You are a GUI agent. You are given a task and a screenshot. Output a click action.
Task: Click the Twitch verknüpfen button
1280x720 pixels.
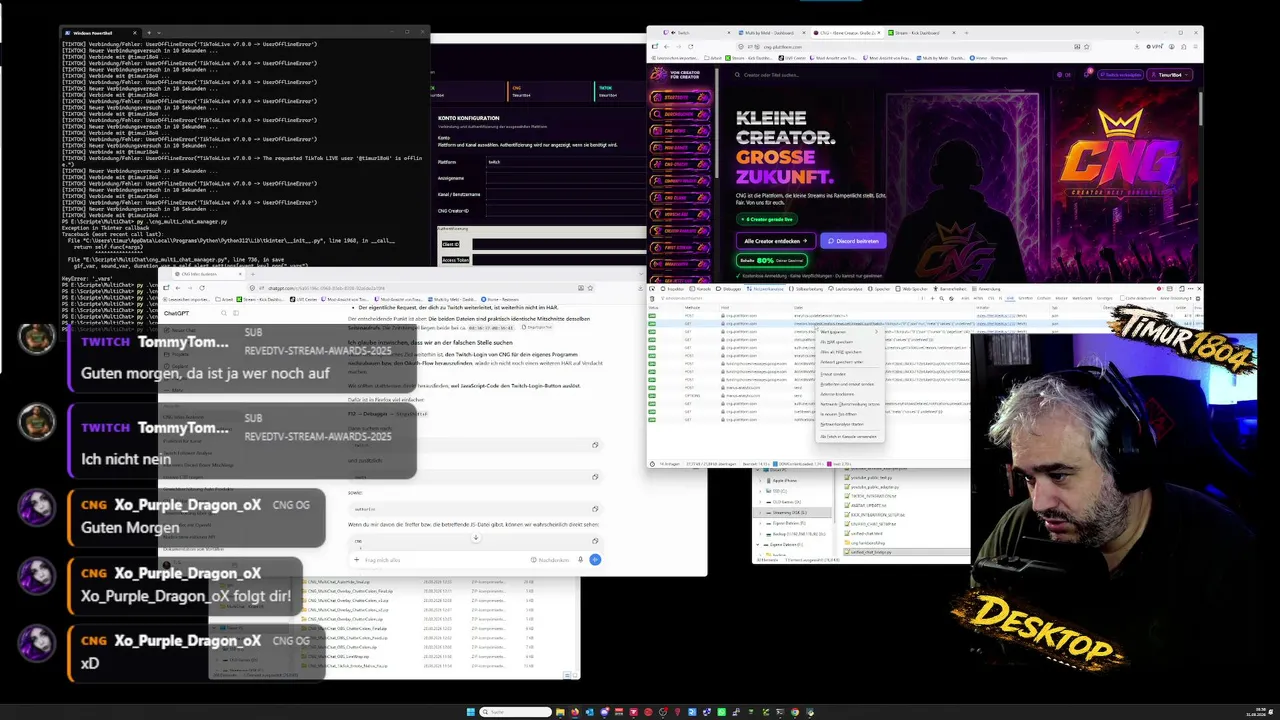pyautogui.click(x=1120, y=74)
